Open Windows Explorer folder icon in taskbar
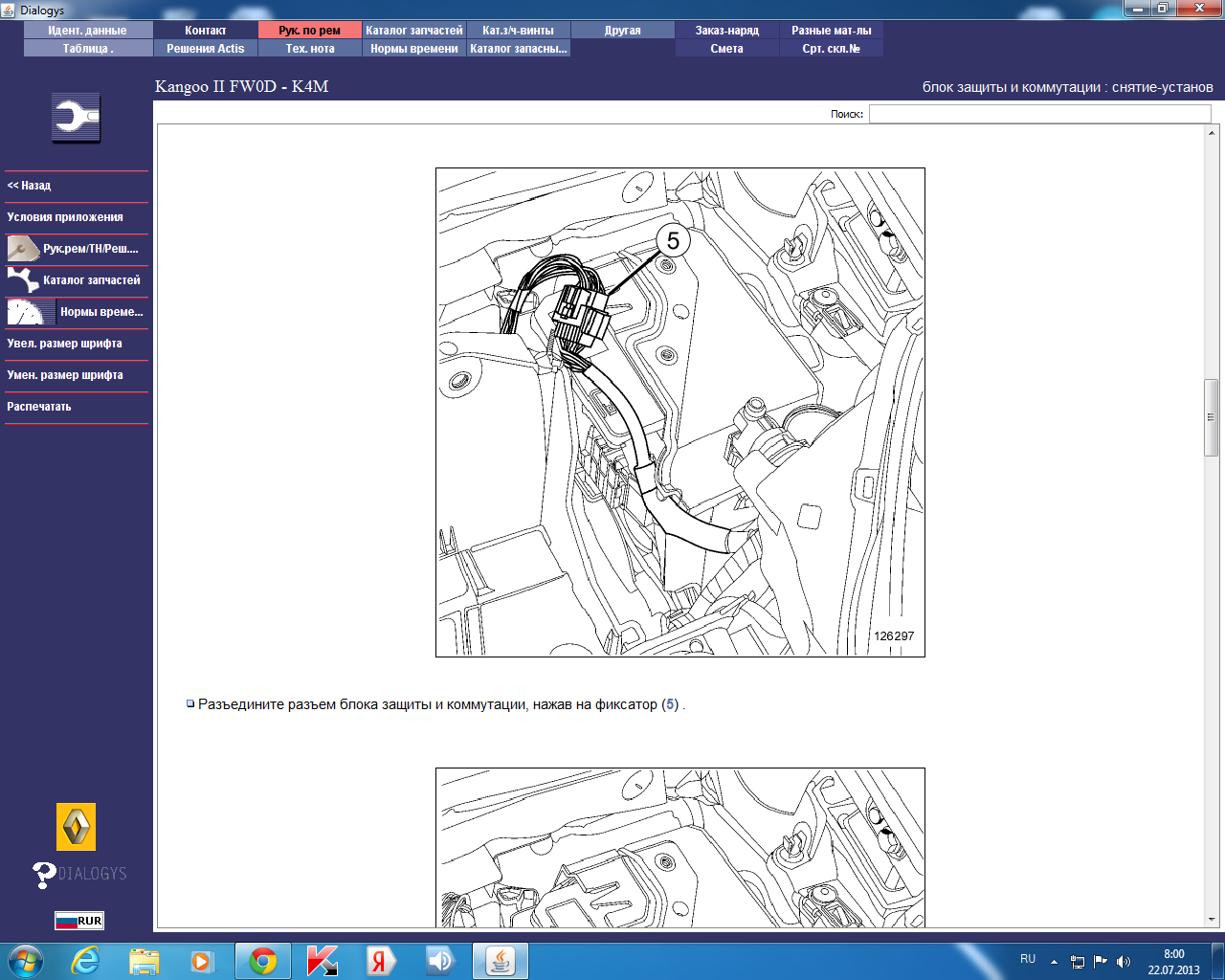Viewport: 1225px width, 980px height. pos(145,961)
